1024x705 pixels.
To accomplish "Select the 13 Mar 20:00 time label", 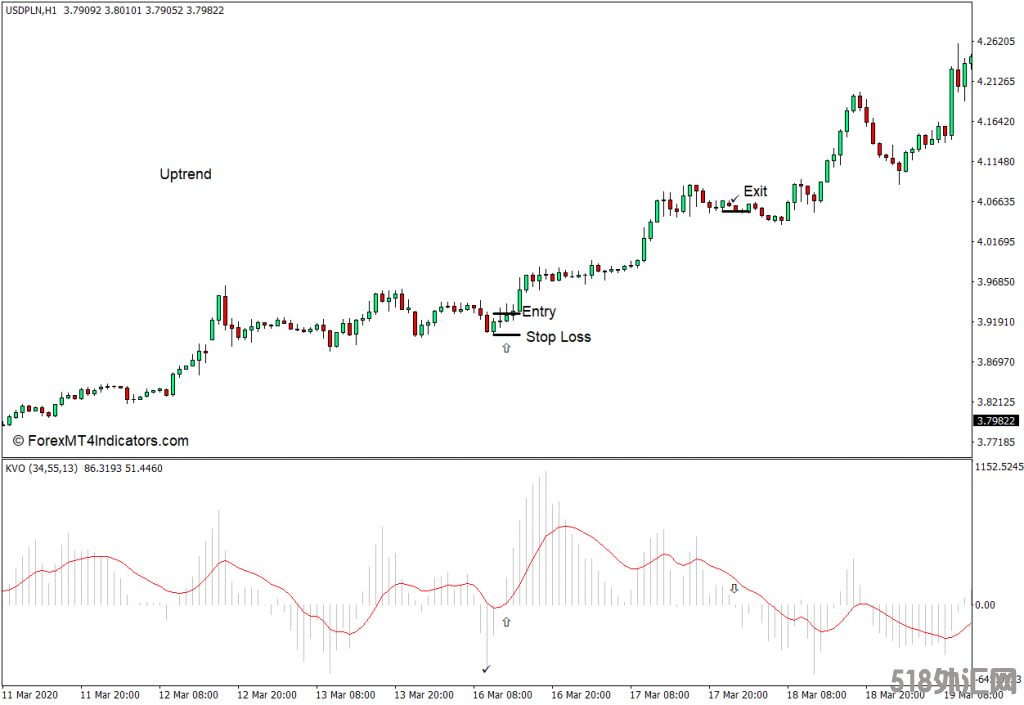I will point(424,695).
